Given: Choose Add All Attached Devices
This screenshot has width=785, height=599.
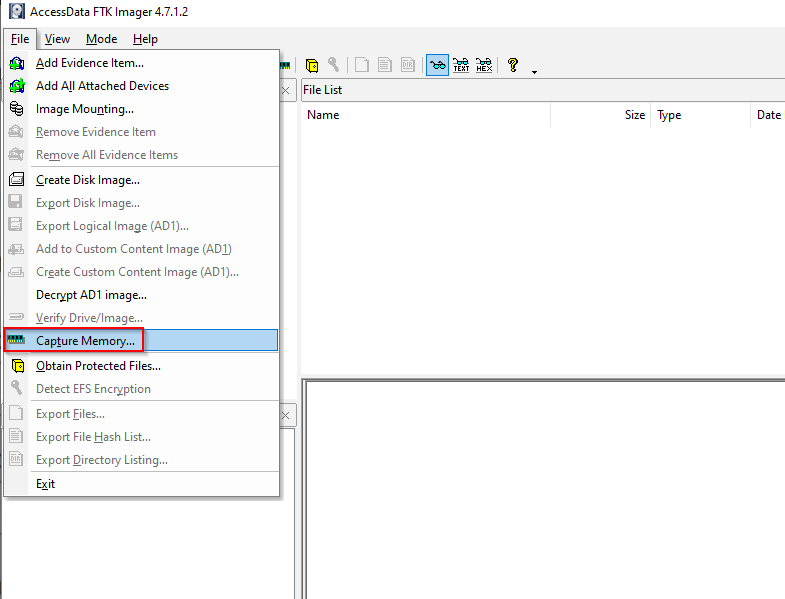Looking at the screenshot, I should (x=141, y=86).
